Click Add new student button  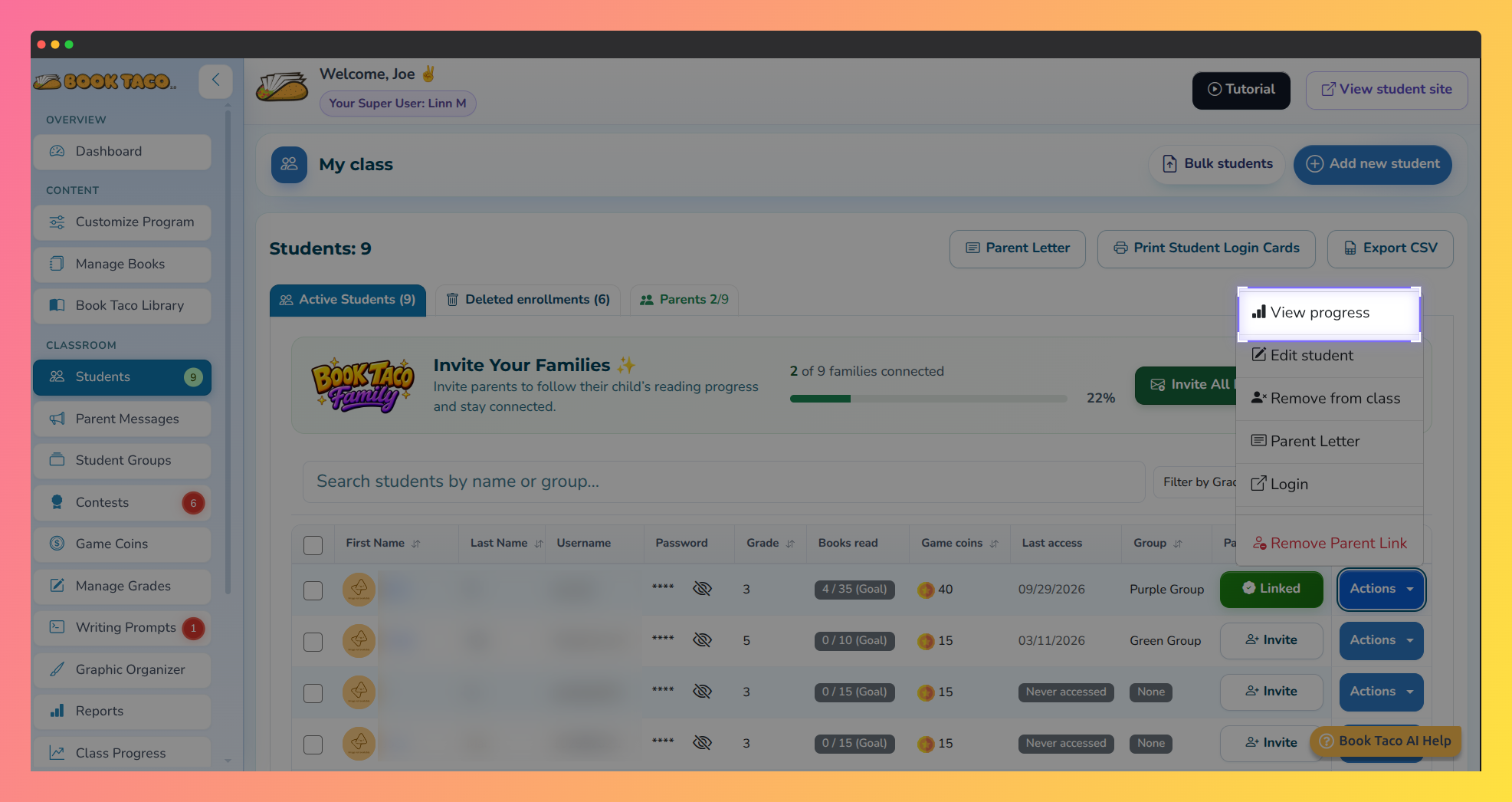tap(1373, 164)
